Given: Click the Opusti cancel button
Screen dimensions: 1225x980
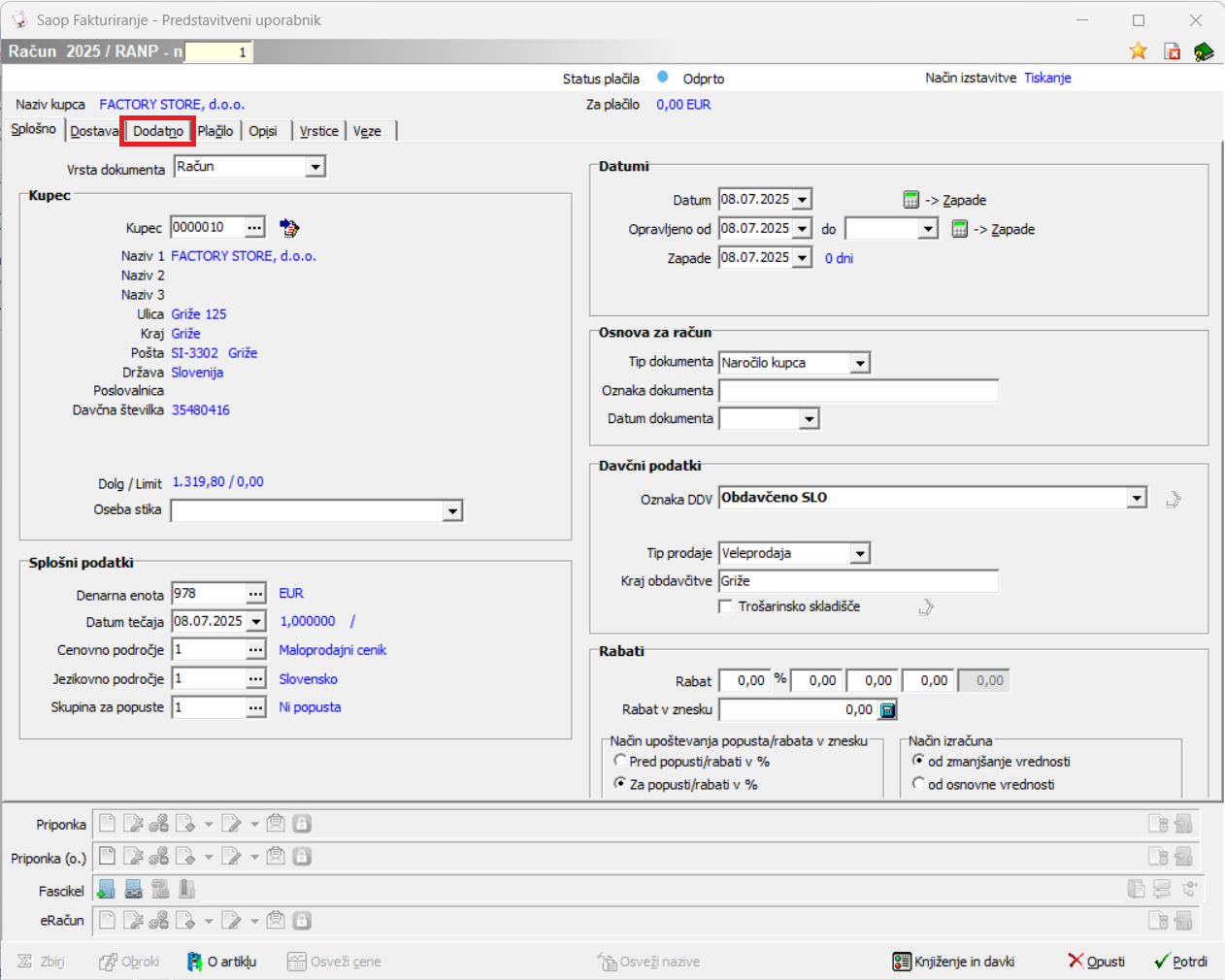Looking at the screenshot, I should (1097, 962).
